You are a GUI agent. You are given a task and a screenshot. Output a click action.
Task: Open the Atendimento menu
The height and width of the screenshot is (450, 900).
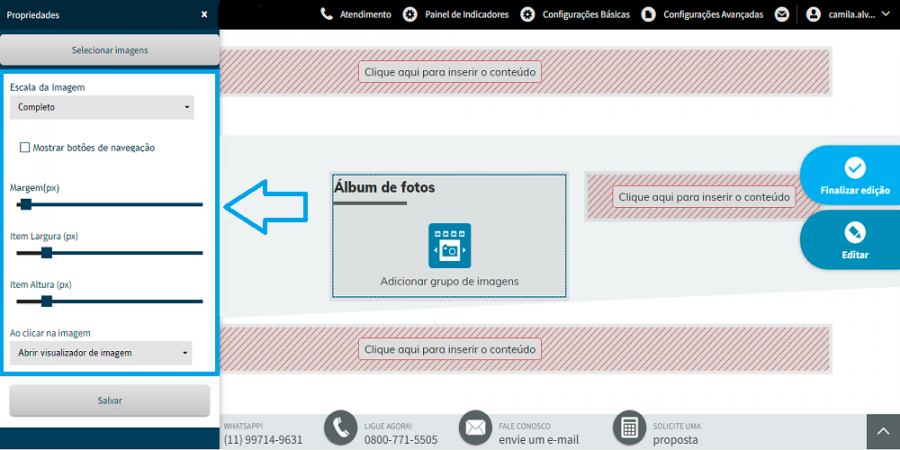pyautogui.click(x=366, y=15)
